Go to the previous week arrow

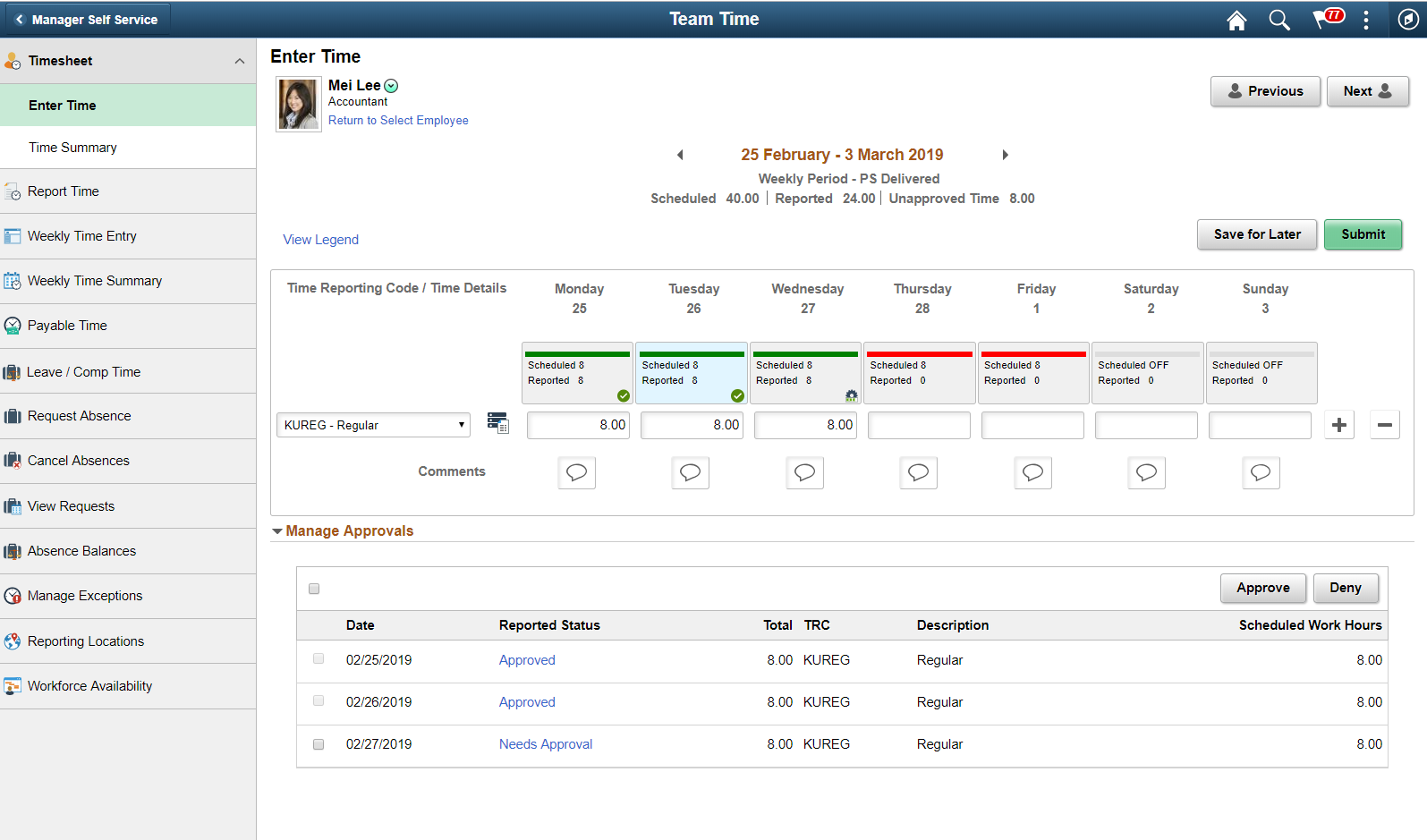(x=680, y=155)
